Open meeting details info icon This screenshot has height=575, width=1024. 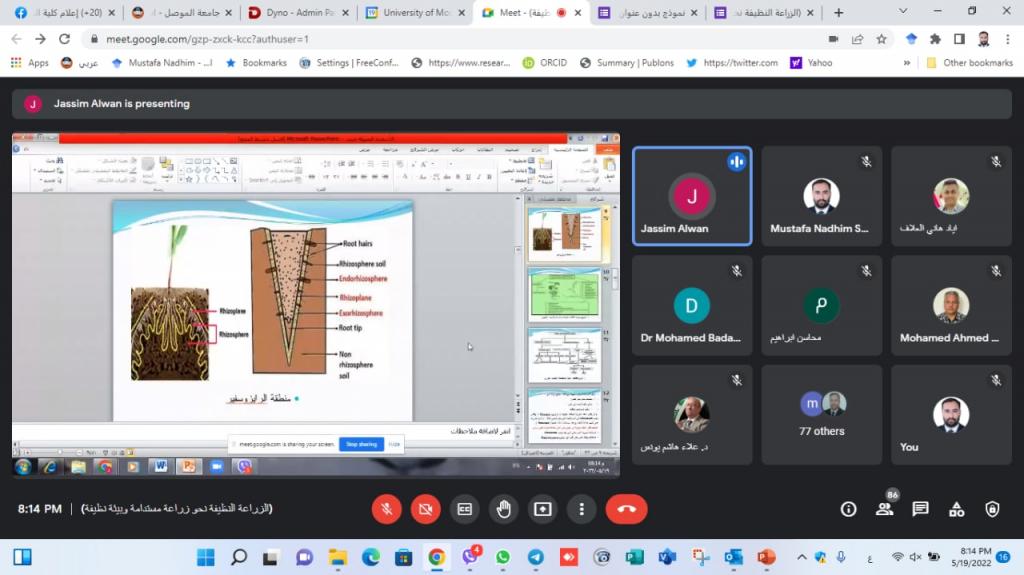click(x=848, y=509)
